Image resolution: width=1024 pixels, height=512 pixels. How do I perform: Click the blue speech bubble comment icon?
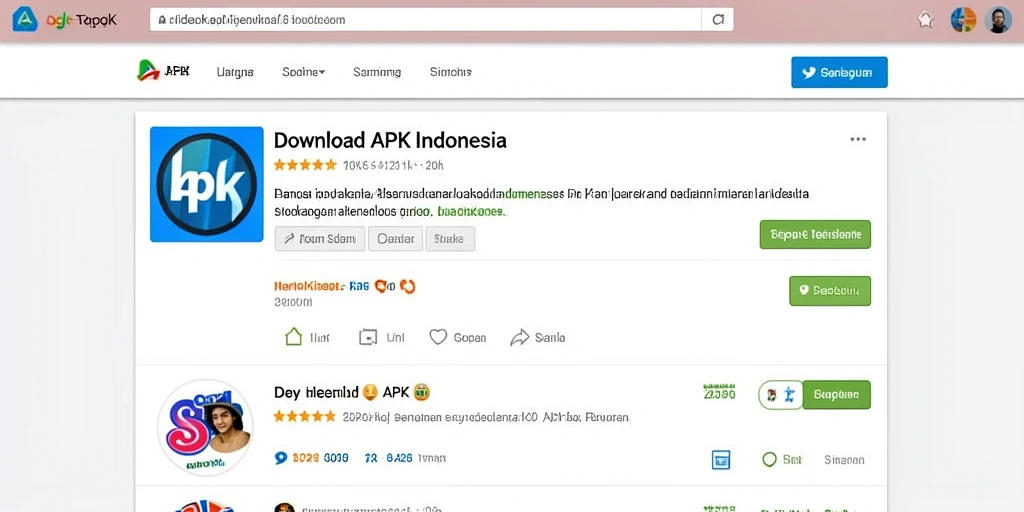[x=281, y=458]
